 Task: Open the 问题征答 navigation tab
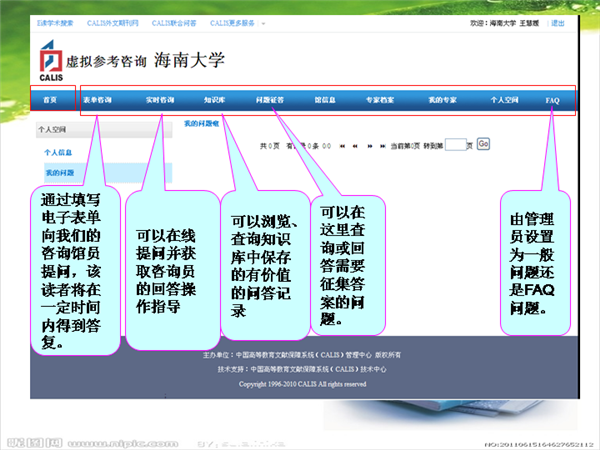point(270,100)
